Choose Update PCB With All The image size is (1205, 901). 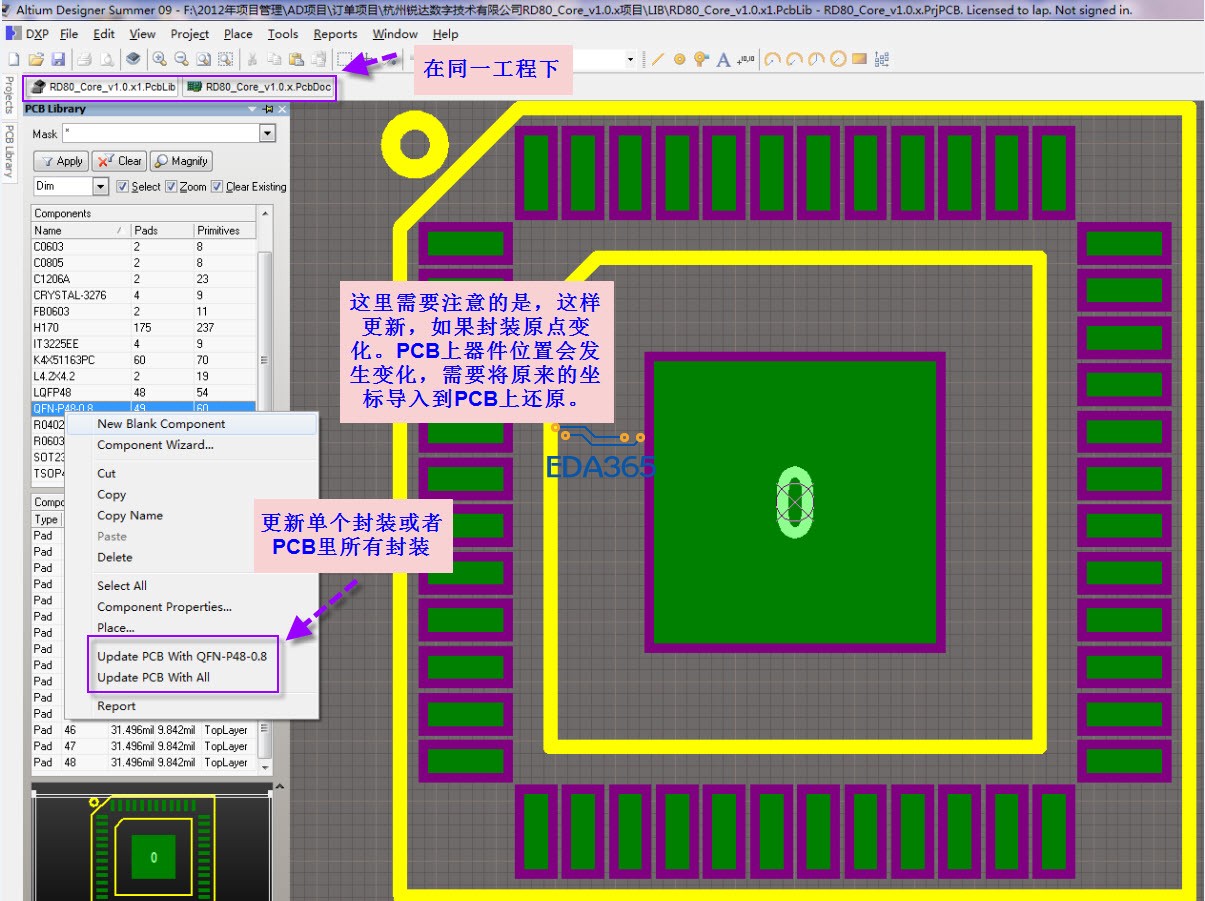click(x=153, y=677)
